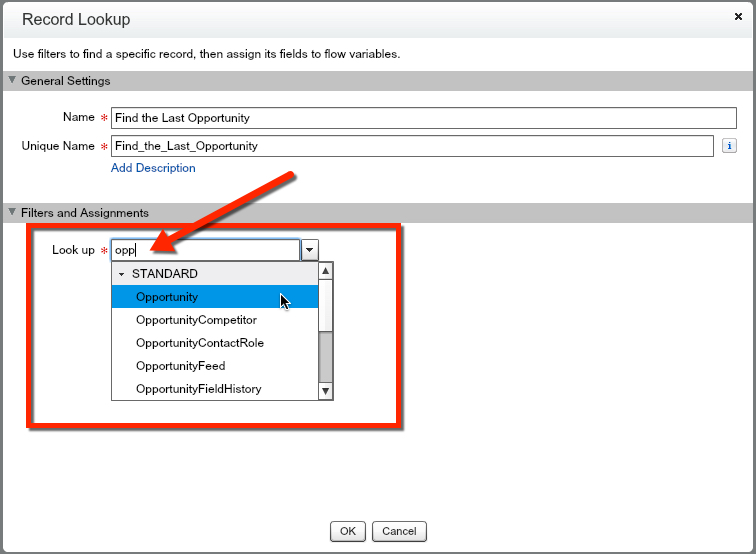Select Opportunity from the list
Image resolution: width=756 pixels, height=554 pixels.
pos(167,297)
